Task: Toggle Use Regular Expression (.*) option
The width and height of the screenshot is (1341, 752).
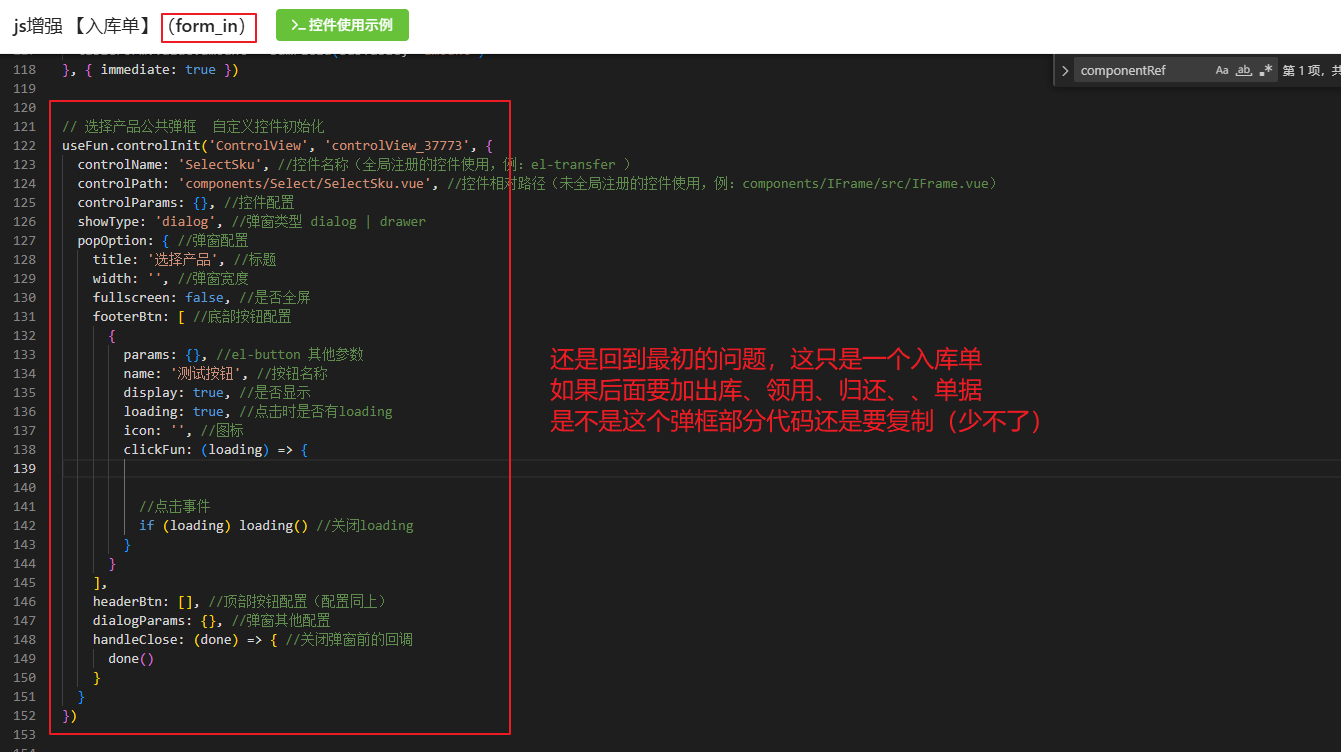Action: click(1266, 71)
